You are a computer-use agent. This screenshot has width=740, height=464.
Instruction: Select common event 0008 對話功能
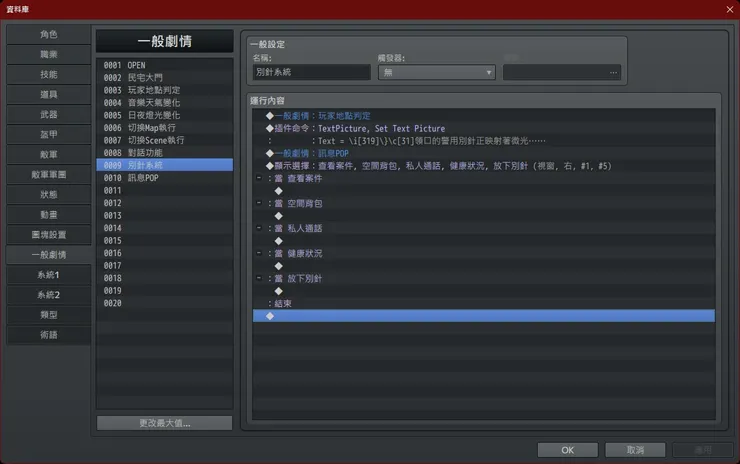165,152
